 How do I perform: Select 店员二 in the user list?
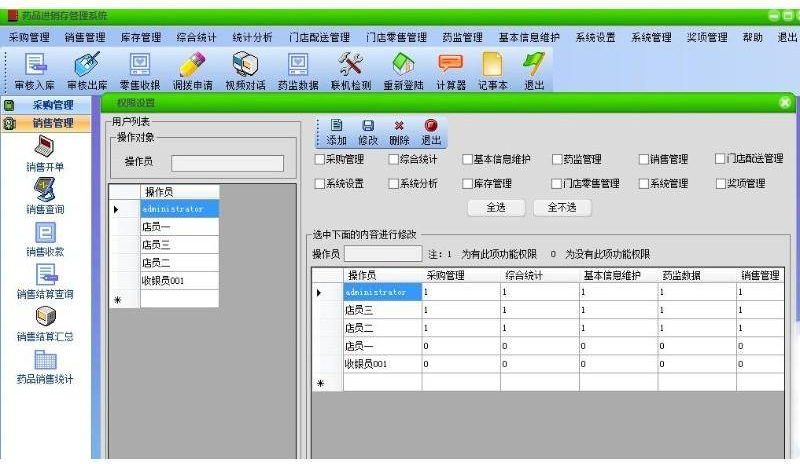click(180, 262)
